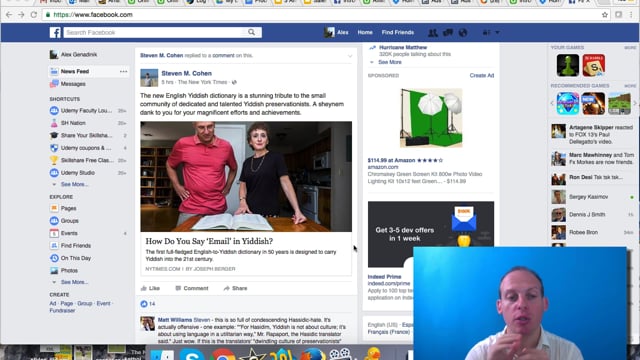Open Hurricane Matthew trending topic
The width and height of the screenshot is (640, 360).
[x=403, y=47]
